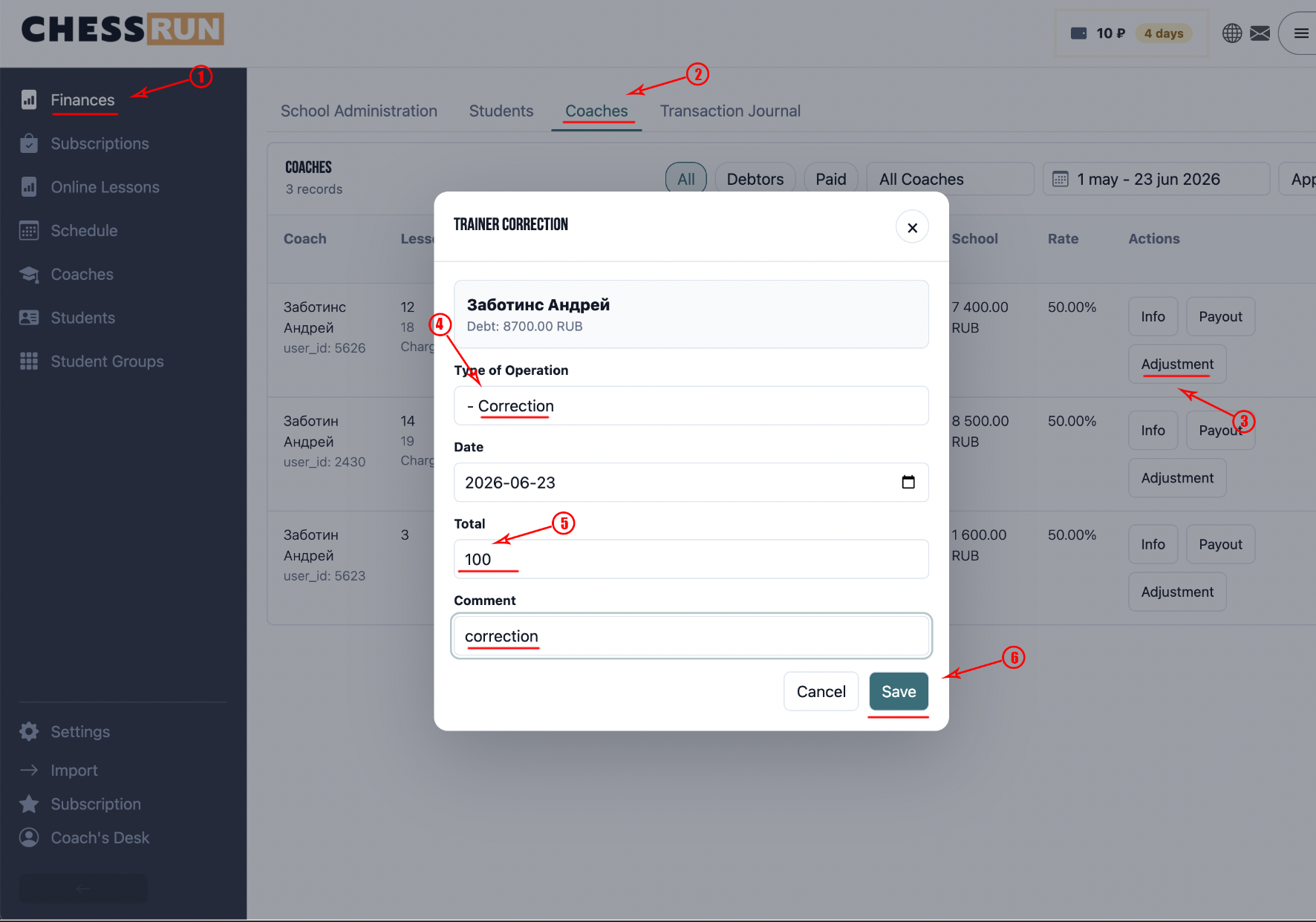Open the date picker calendar icon
The width and height of the screenshot is (1316, 922).
(x=908, y=483)
